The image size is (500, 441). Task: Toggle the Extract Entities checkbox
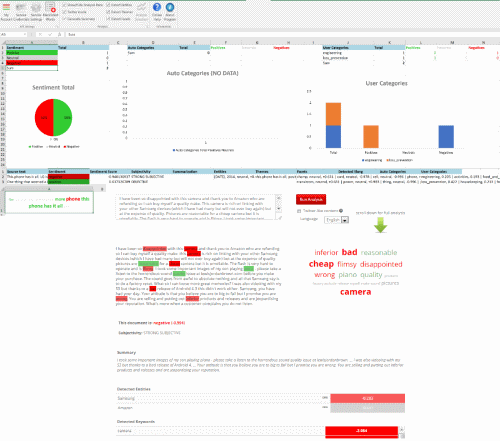[108, 5]
